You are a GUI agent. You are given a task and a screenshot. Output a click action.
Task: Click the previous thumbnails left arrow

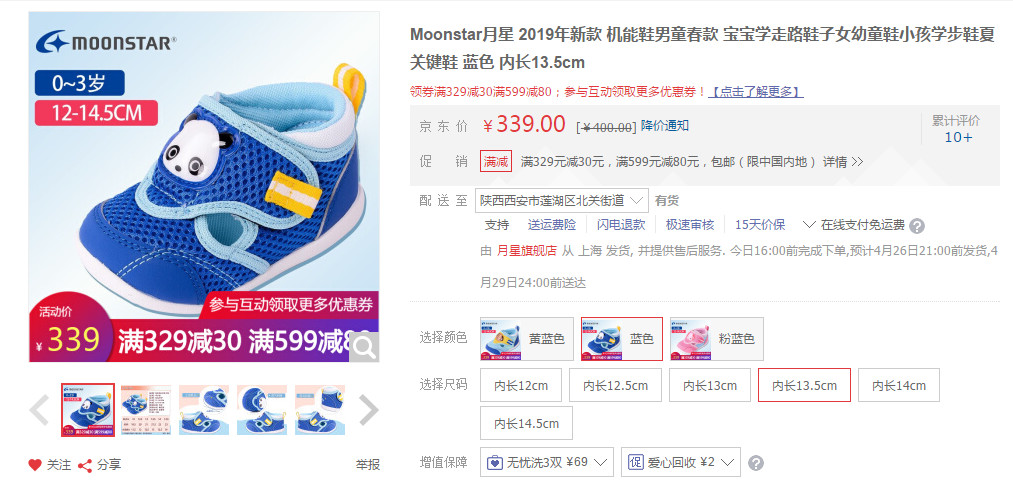point(39,410)
